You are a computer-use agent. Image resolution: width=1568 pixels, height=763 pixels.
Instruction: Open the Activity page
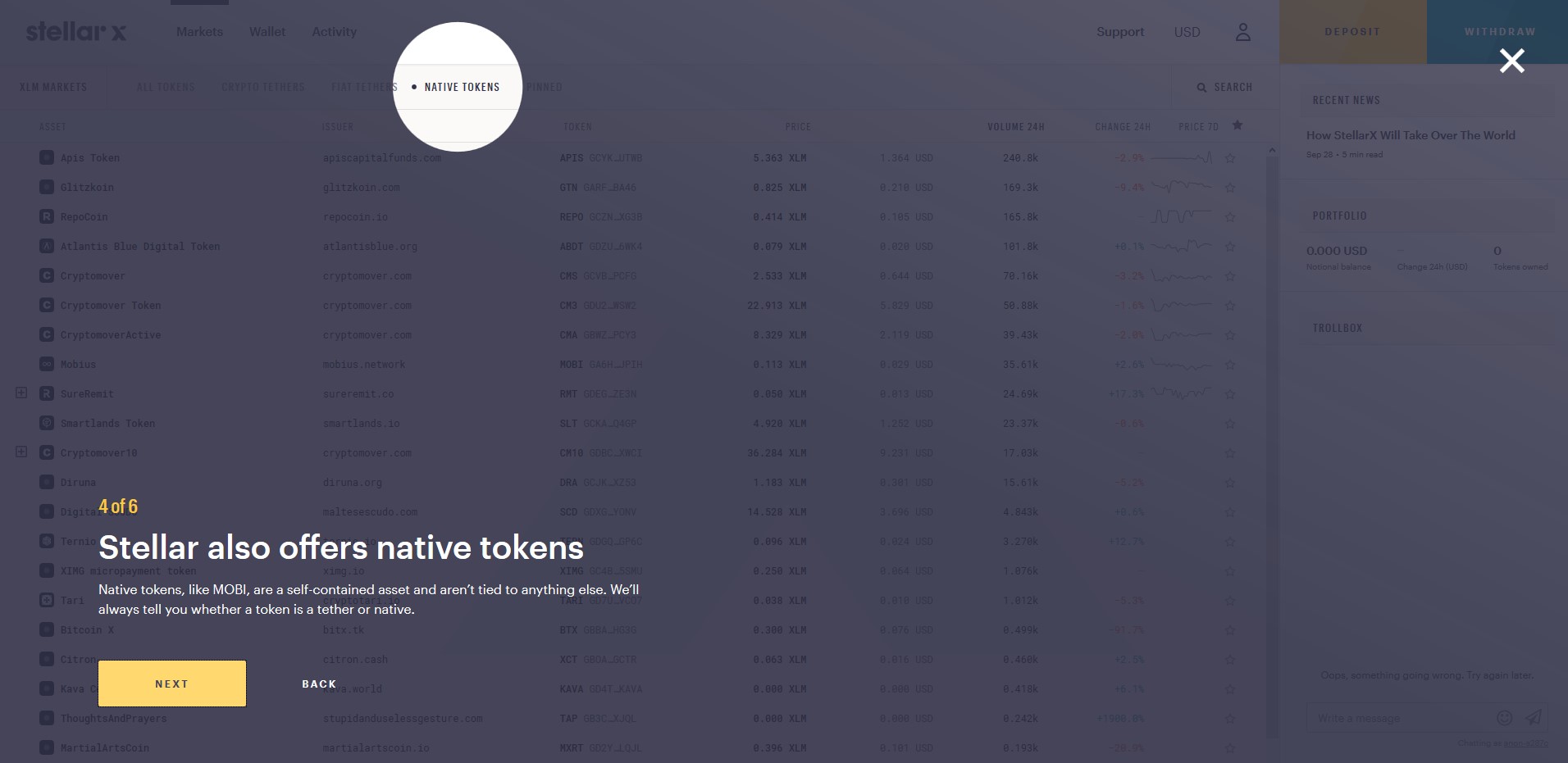click(x=334, y=32)
